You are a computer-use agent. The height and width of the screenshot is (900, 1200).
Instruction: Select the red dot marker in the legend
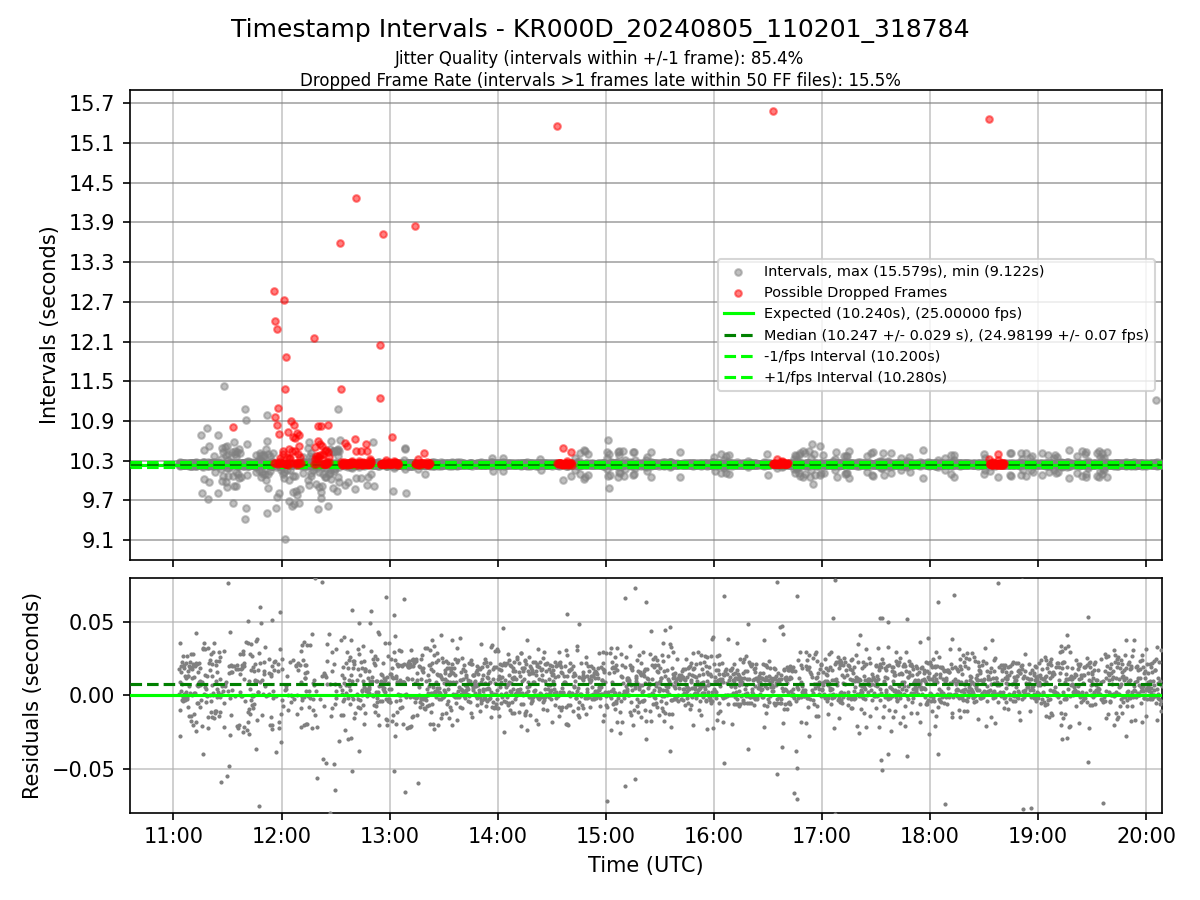tap(738, 292)
